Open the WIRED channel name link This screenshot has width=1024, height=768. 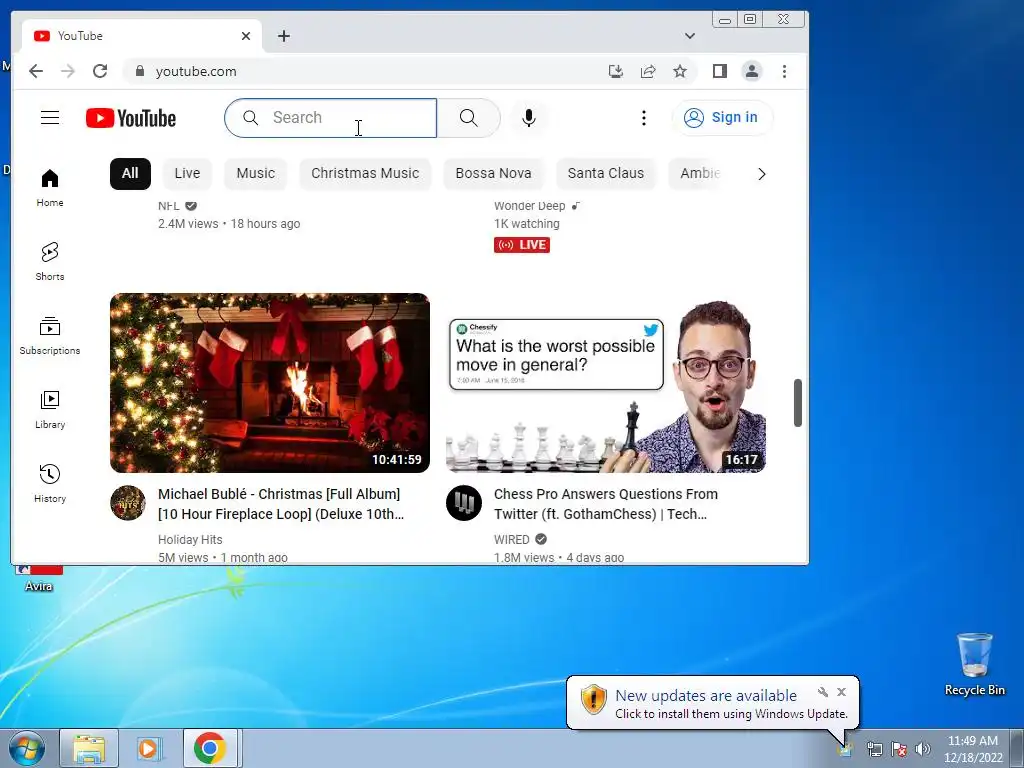[x=511, y=539]
